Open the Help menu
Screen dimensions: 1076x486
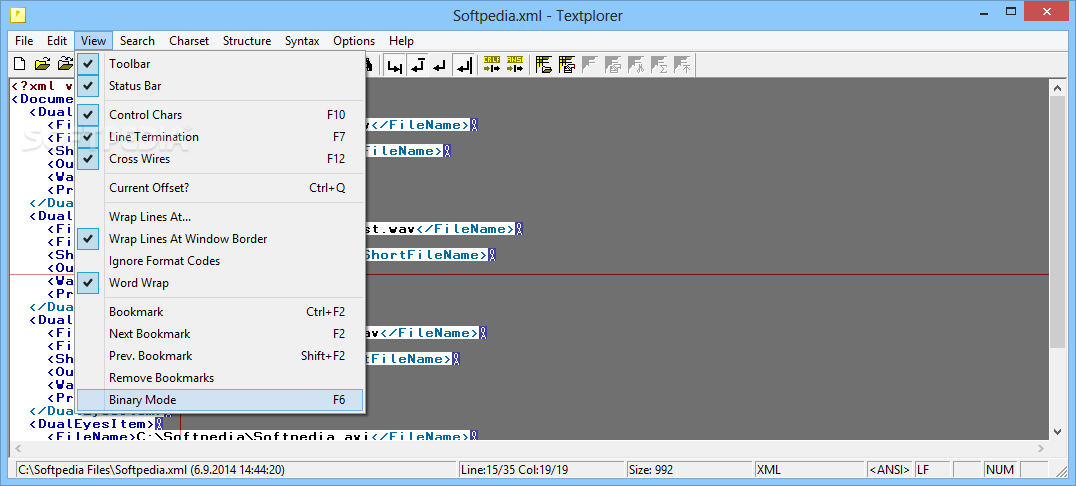401,40
